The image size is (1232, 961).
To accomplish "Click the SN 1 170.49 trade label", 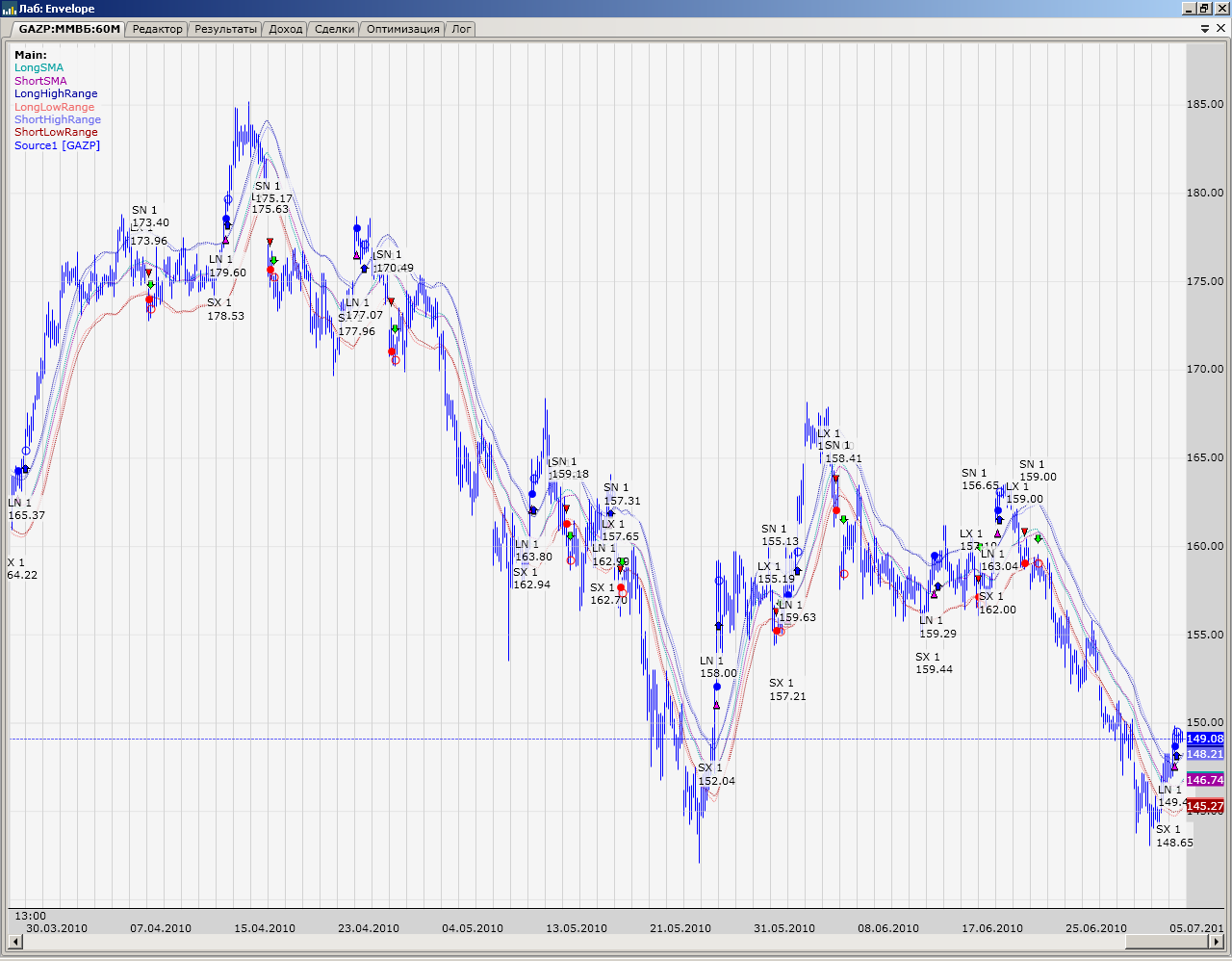I will click(x=395, y=262).
